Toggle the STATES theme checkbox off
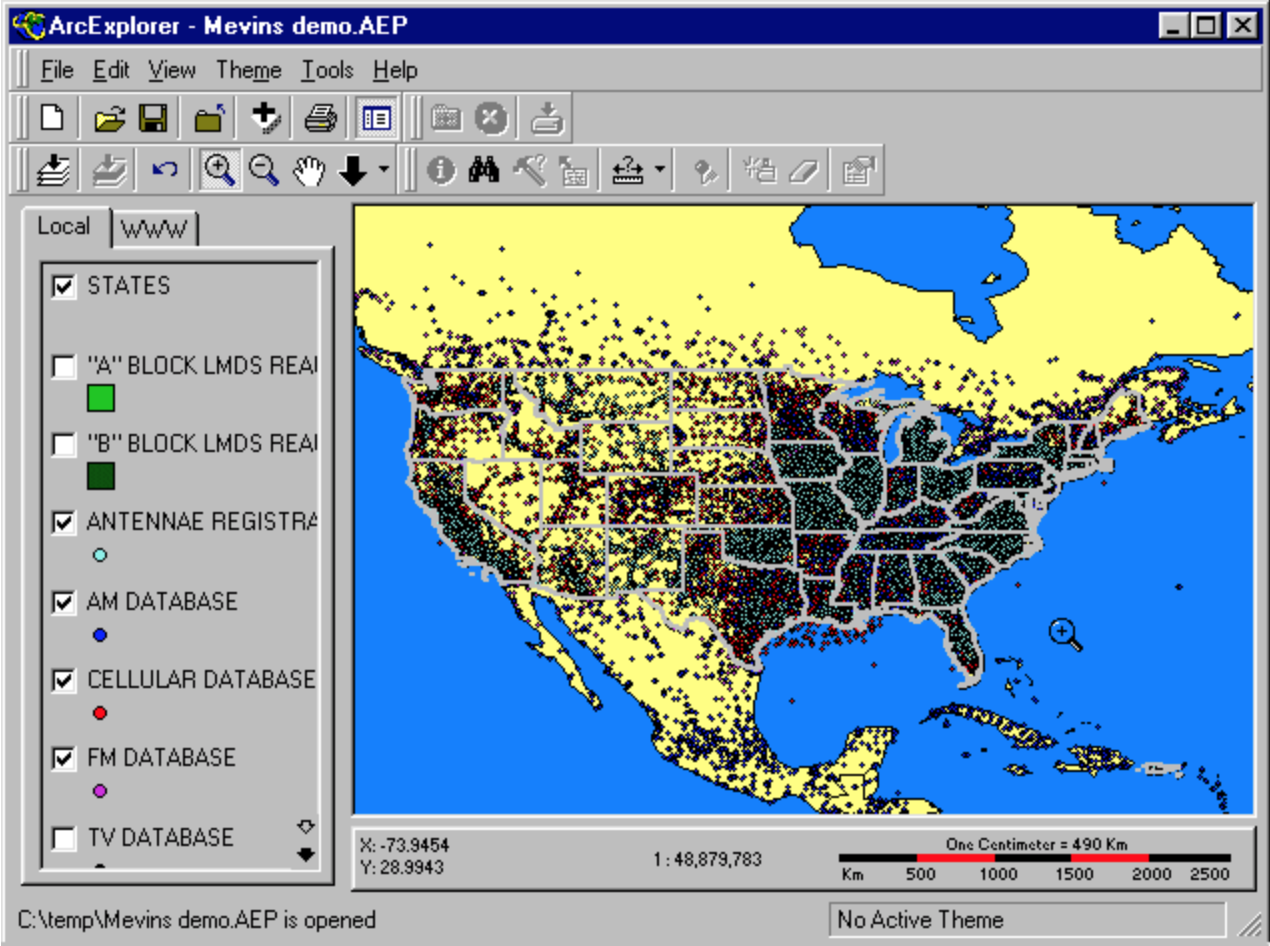 (65, 287)
